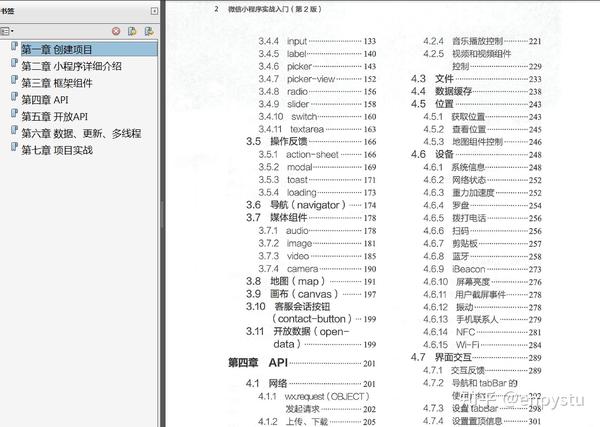Click the 3.8 地图 (map) entry
The image size is (600, 427).
pyautogui.click(x=311, y=282)
